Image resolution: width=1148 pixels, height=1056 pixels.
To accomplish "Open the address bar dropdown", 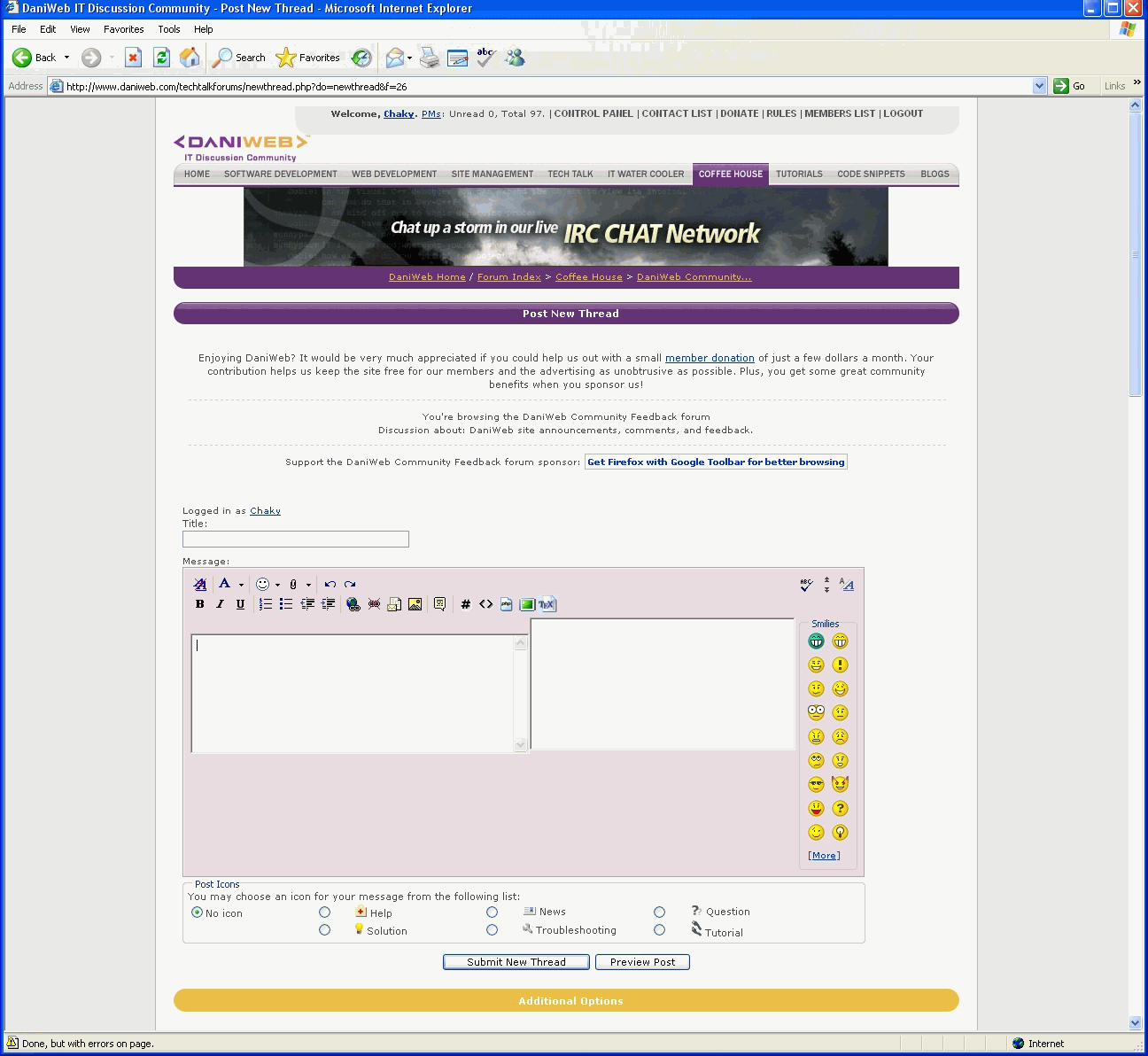I will pyautogui.click(x=1040, y=86).
